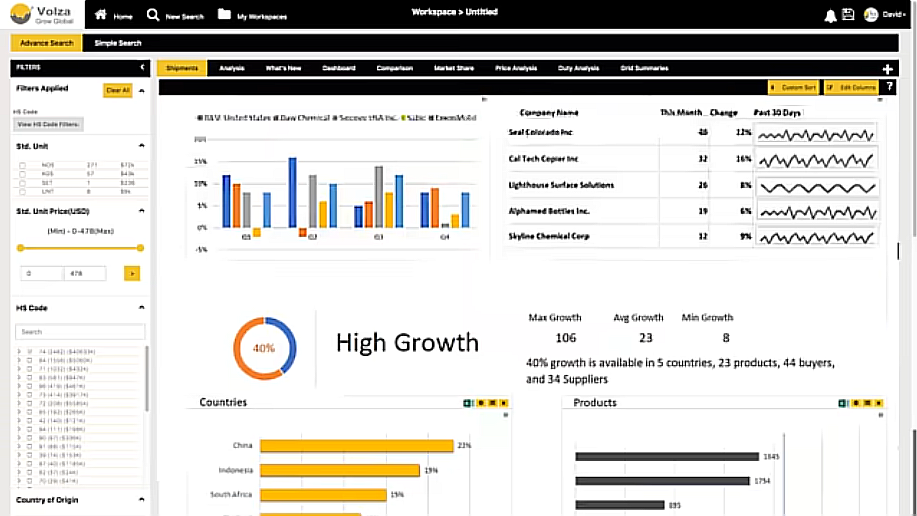Collapse the Std. Unit section

(142, 146)
